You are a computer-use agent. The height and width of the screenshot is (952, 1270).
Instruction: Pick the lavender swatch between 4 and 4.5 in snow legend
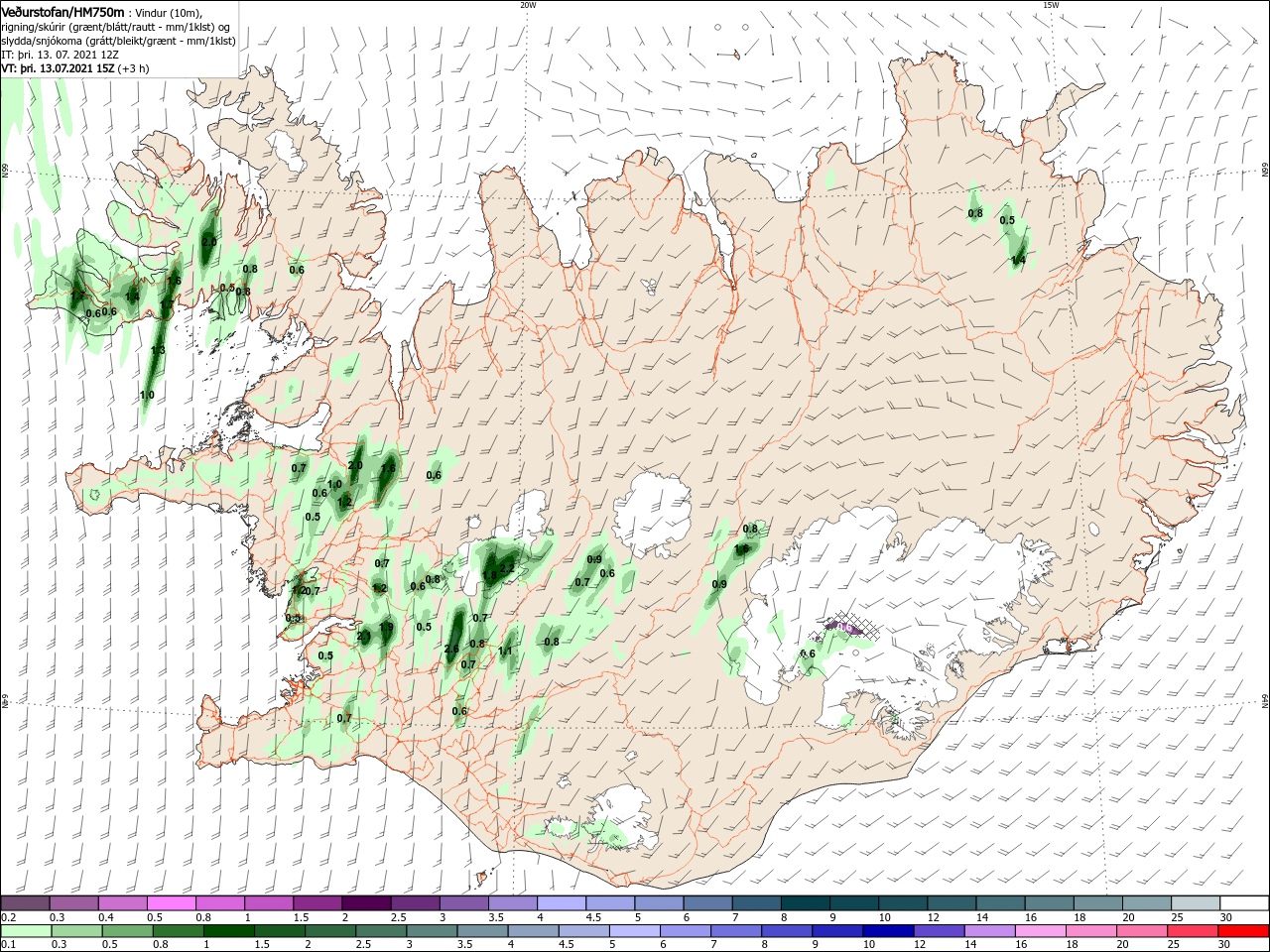tap(561, 902)
